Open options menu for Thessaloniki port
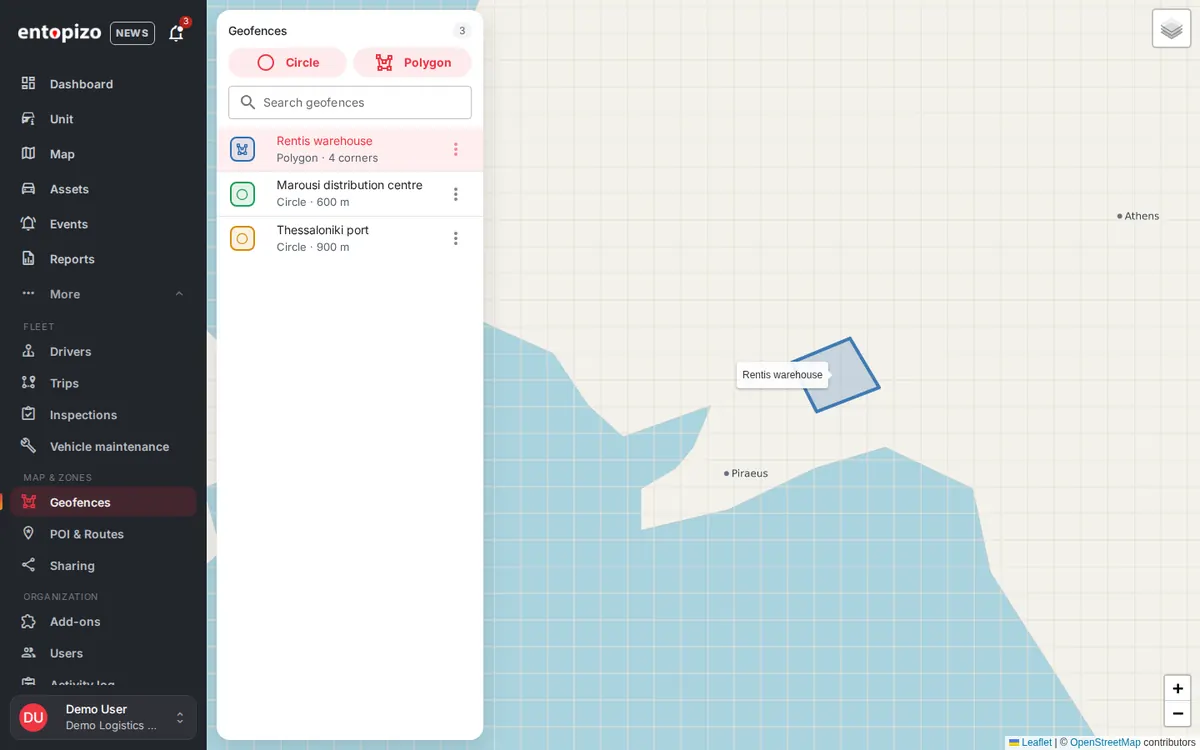Image resolution: width=1200 pixels, height=750 pixels. pyautogui.click(x=456, y=238)
